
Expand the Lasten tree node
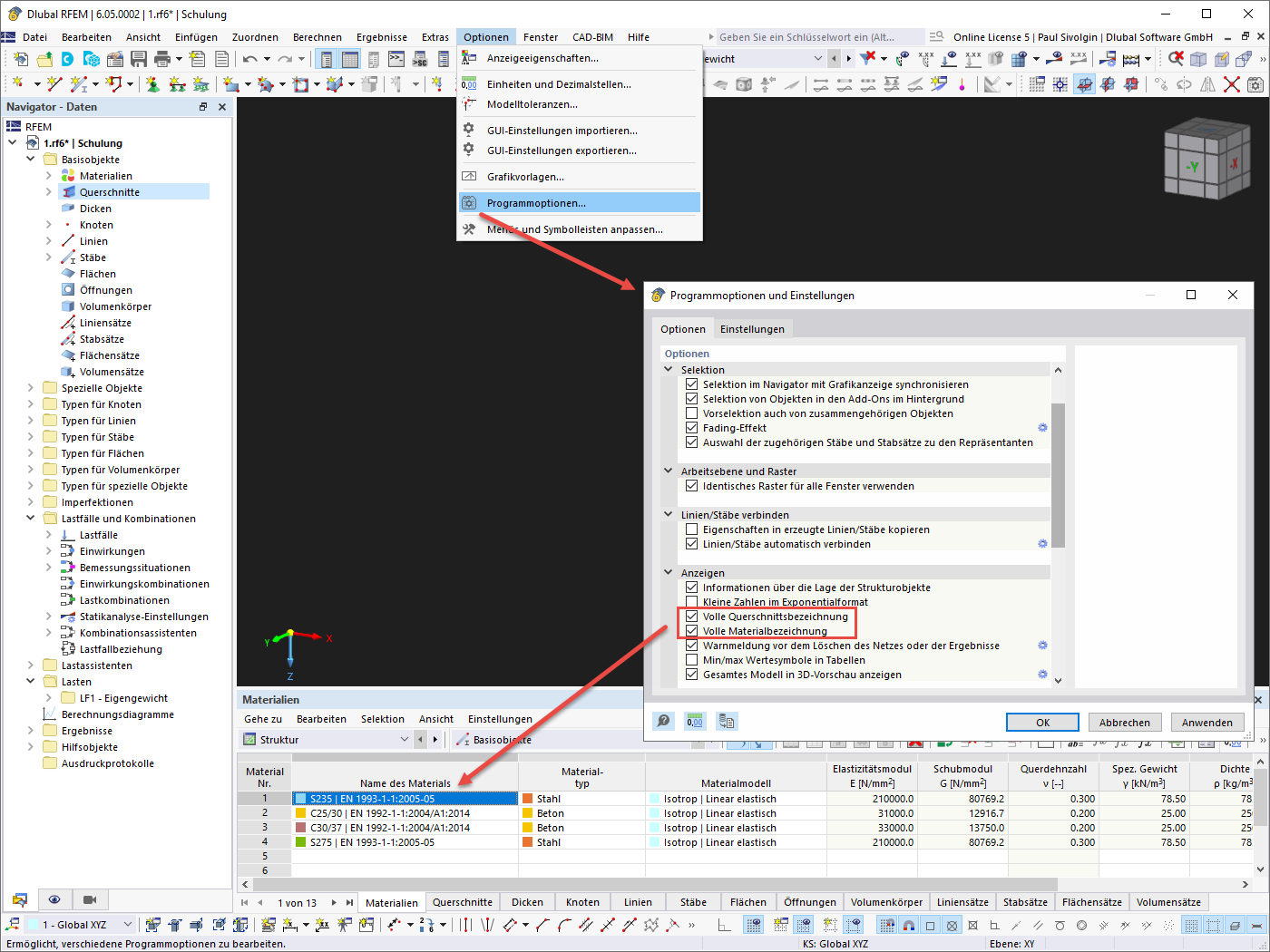[x=31, y=682]
